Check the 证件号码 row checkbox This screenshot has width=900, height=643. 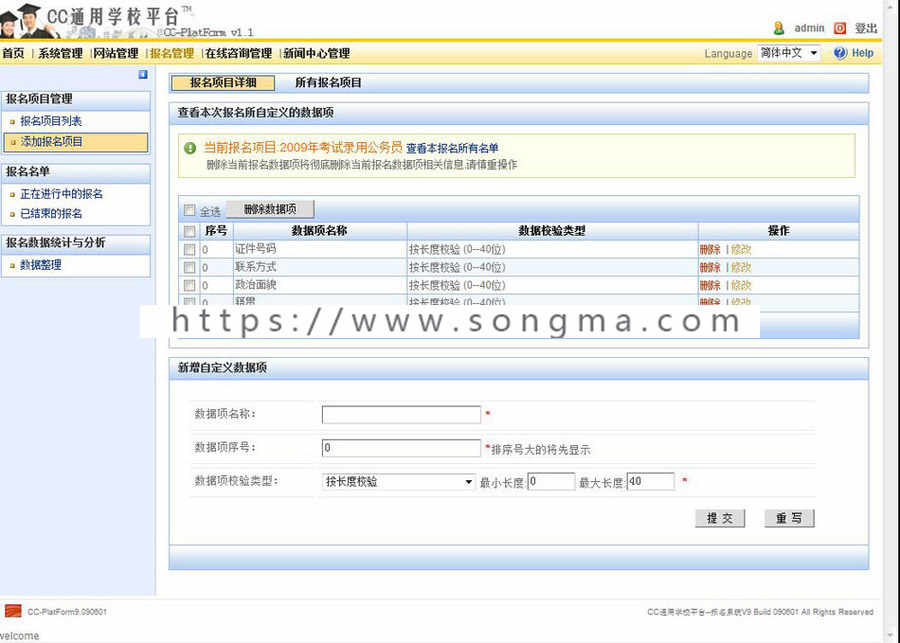click(189, 250)
